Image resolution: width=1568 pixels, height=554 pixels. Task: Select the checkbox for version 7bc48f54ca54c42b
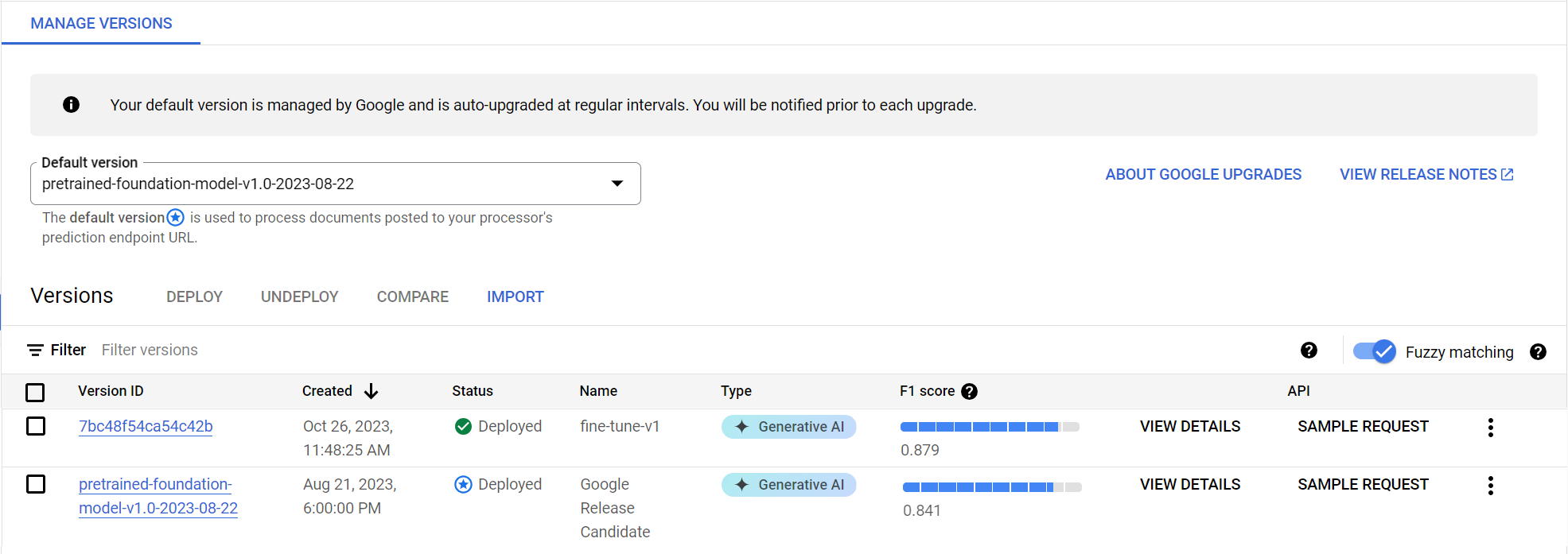pyautogui.click(x=36, y=427)
